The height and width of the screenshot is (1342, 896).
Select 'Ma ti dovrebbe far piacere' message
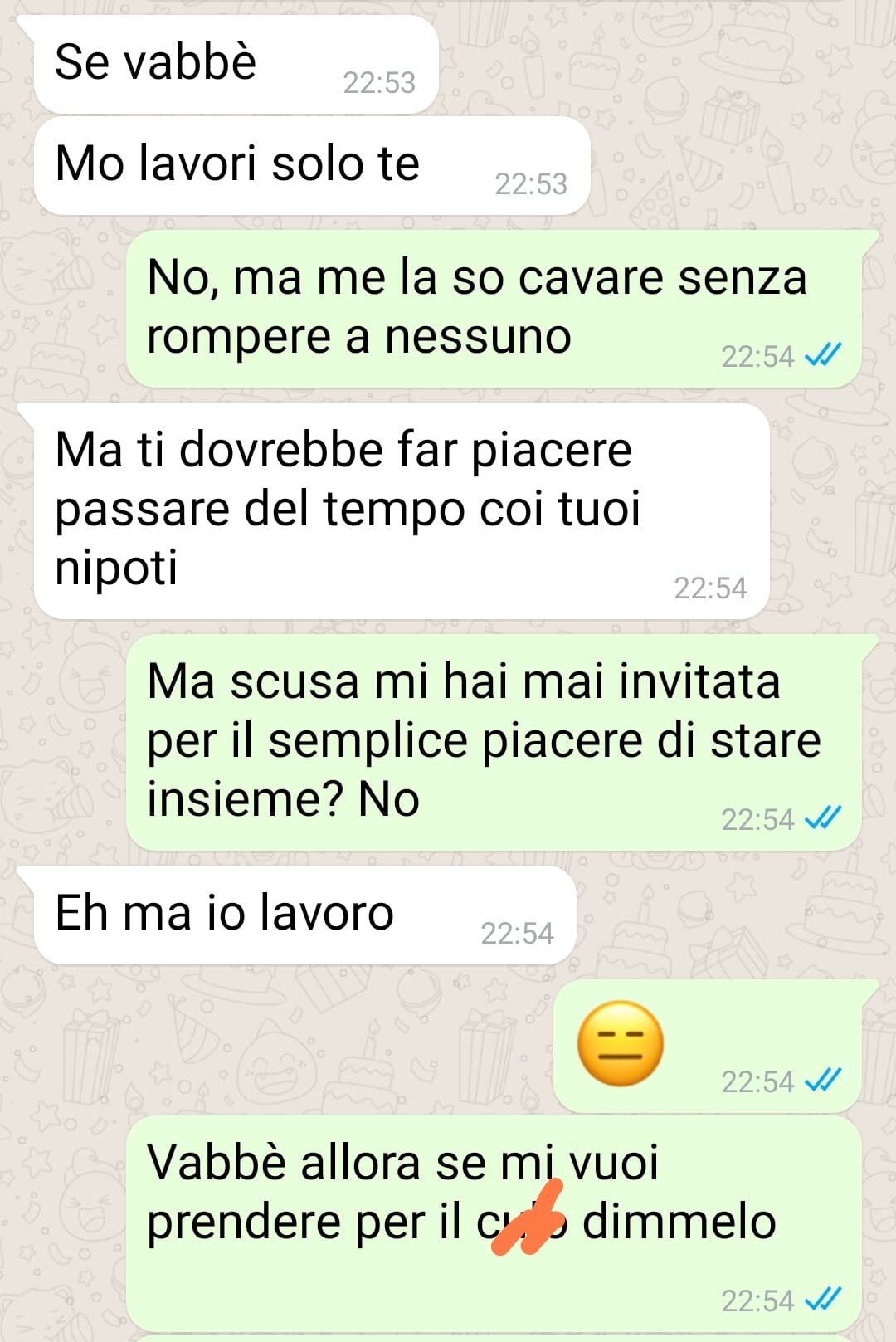pos(401,511)
